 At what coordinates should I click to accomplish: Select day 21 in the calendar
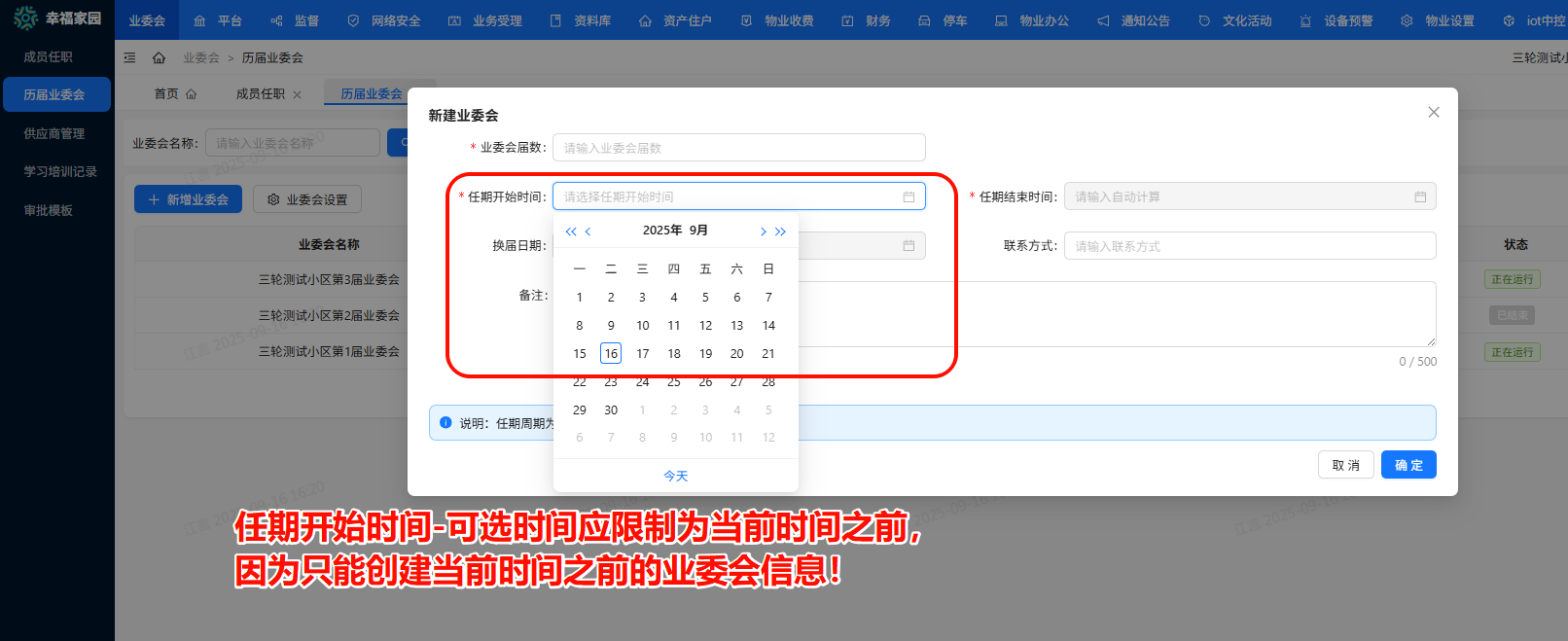tap(768, 353)
